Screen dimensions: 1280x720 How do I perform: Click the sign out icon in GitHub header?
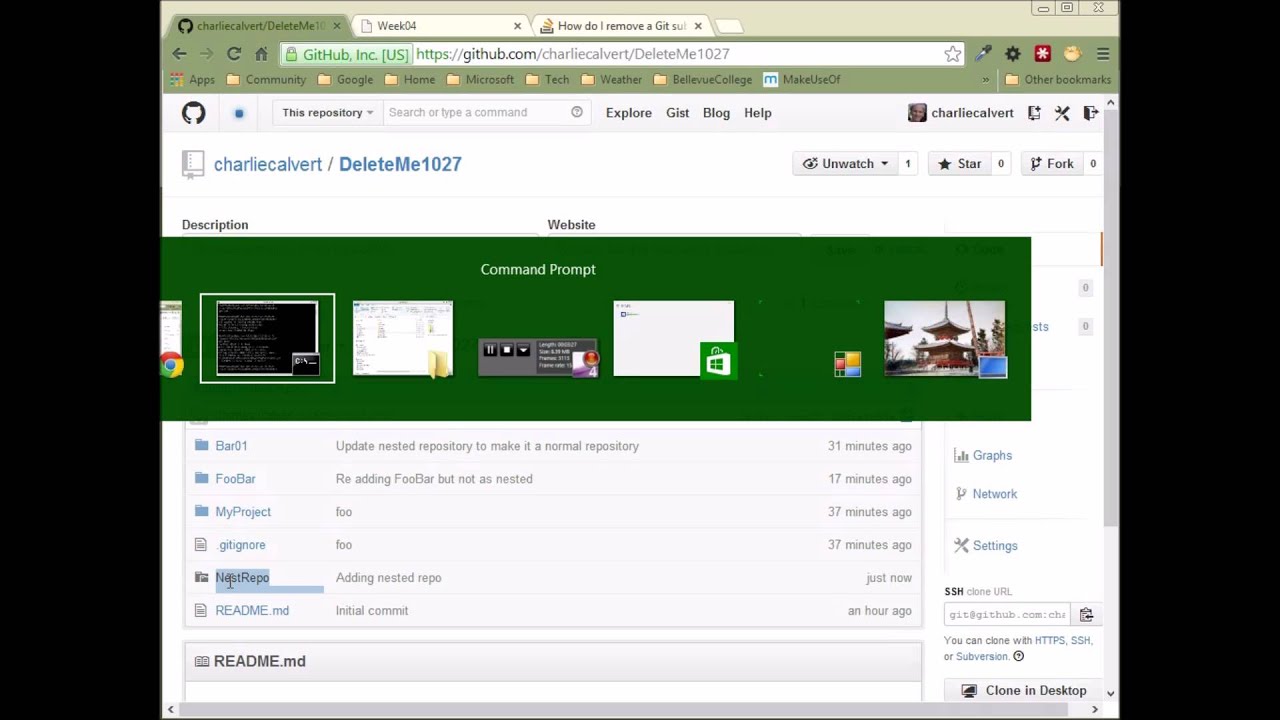(1090, 113)
